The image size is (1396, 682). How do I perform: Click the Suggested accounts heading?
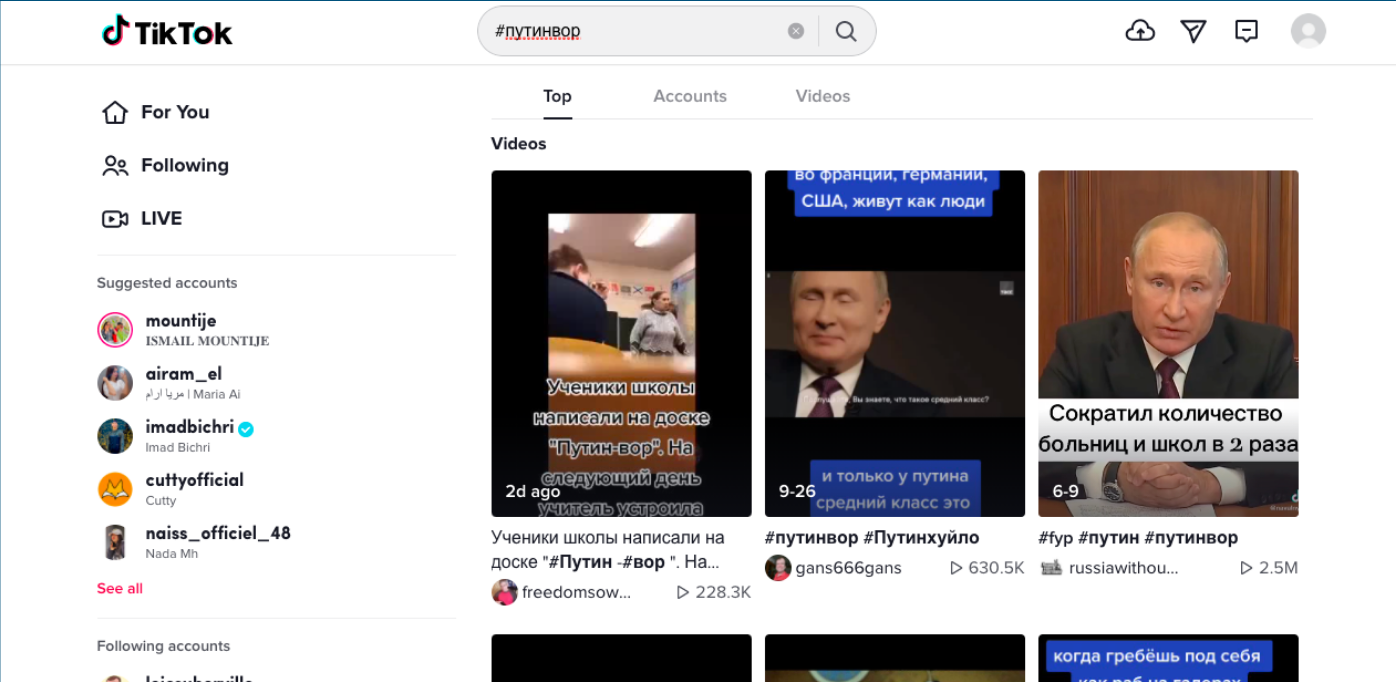coord(167,283)
